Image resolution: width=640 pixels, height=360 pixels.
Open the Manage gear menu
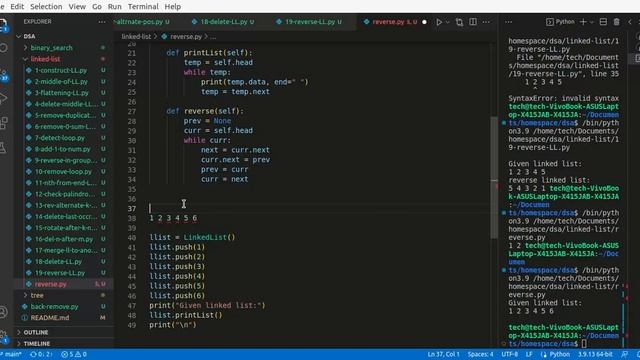click(3, 336)
